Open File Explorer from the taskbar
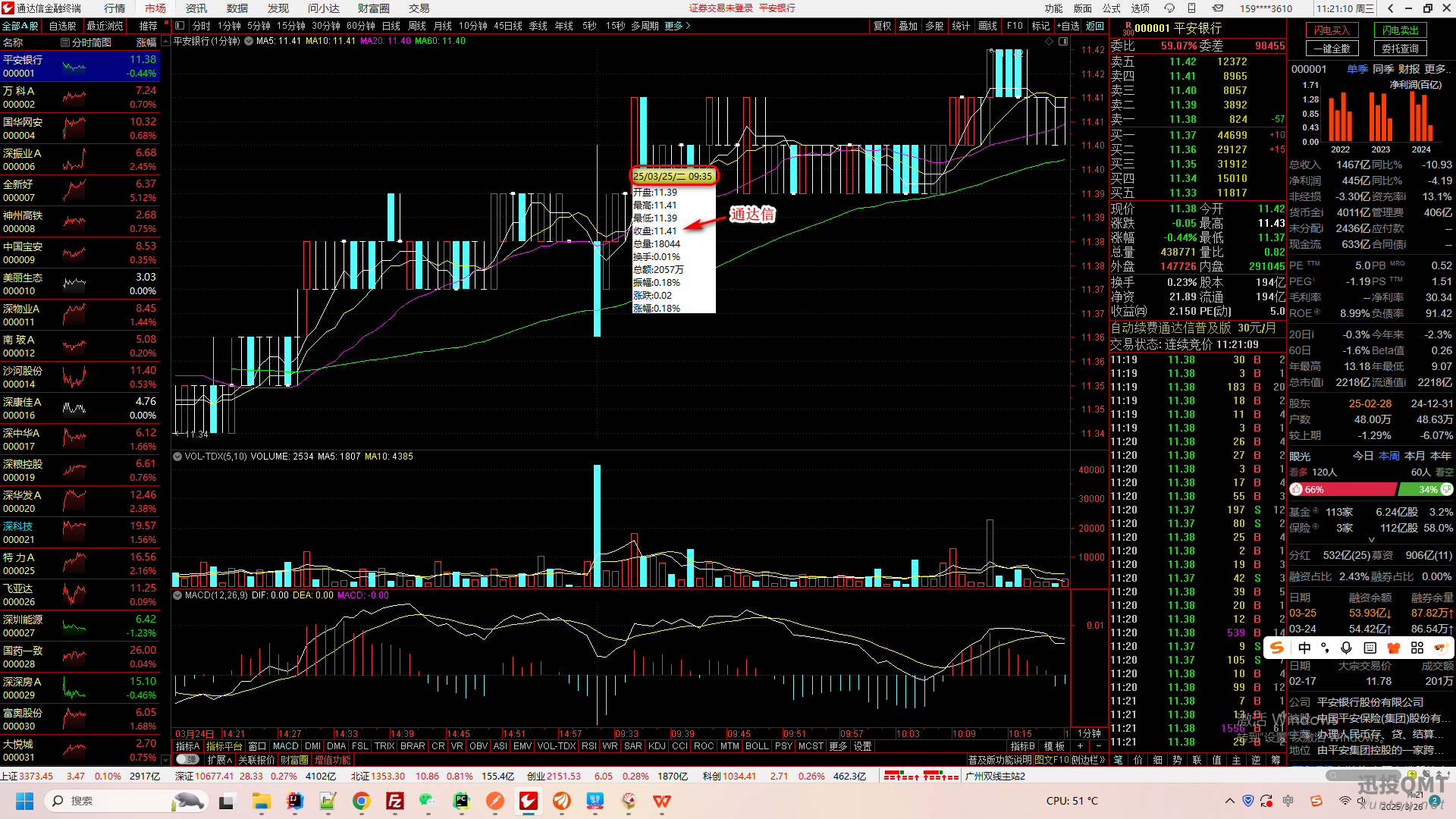This screenshot has height=819, width=1456. click(261, 801)
